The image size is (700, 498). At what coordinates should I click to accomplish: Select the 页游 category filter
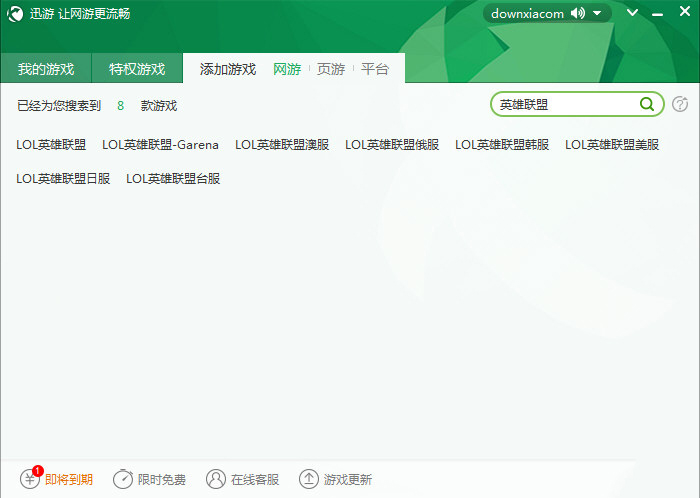pyautogui.click(x=331, y=69)
